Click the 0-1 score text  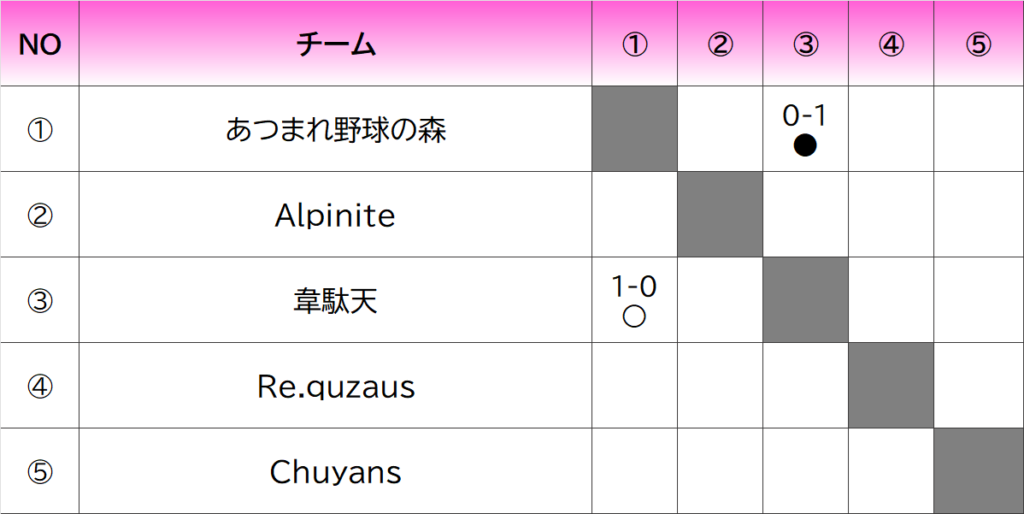click(x=805, y=115)
